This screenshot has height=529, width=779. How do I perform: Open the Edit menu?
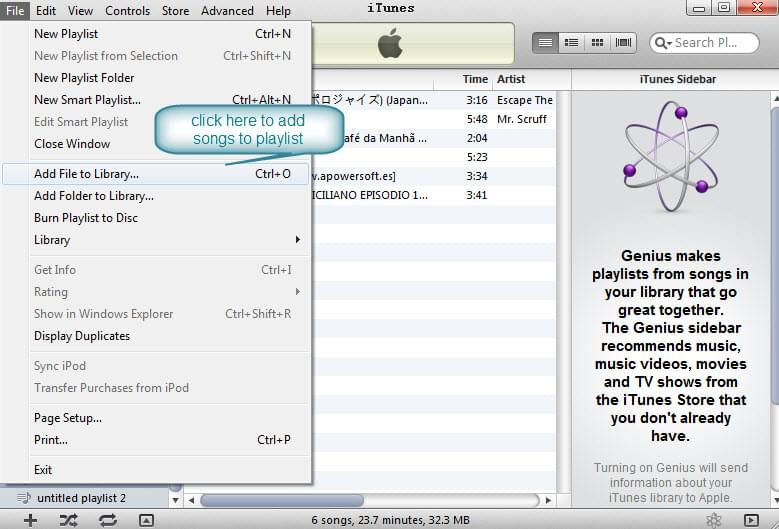coord(46,10)
